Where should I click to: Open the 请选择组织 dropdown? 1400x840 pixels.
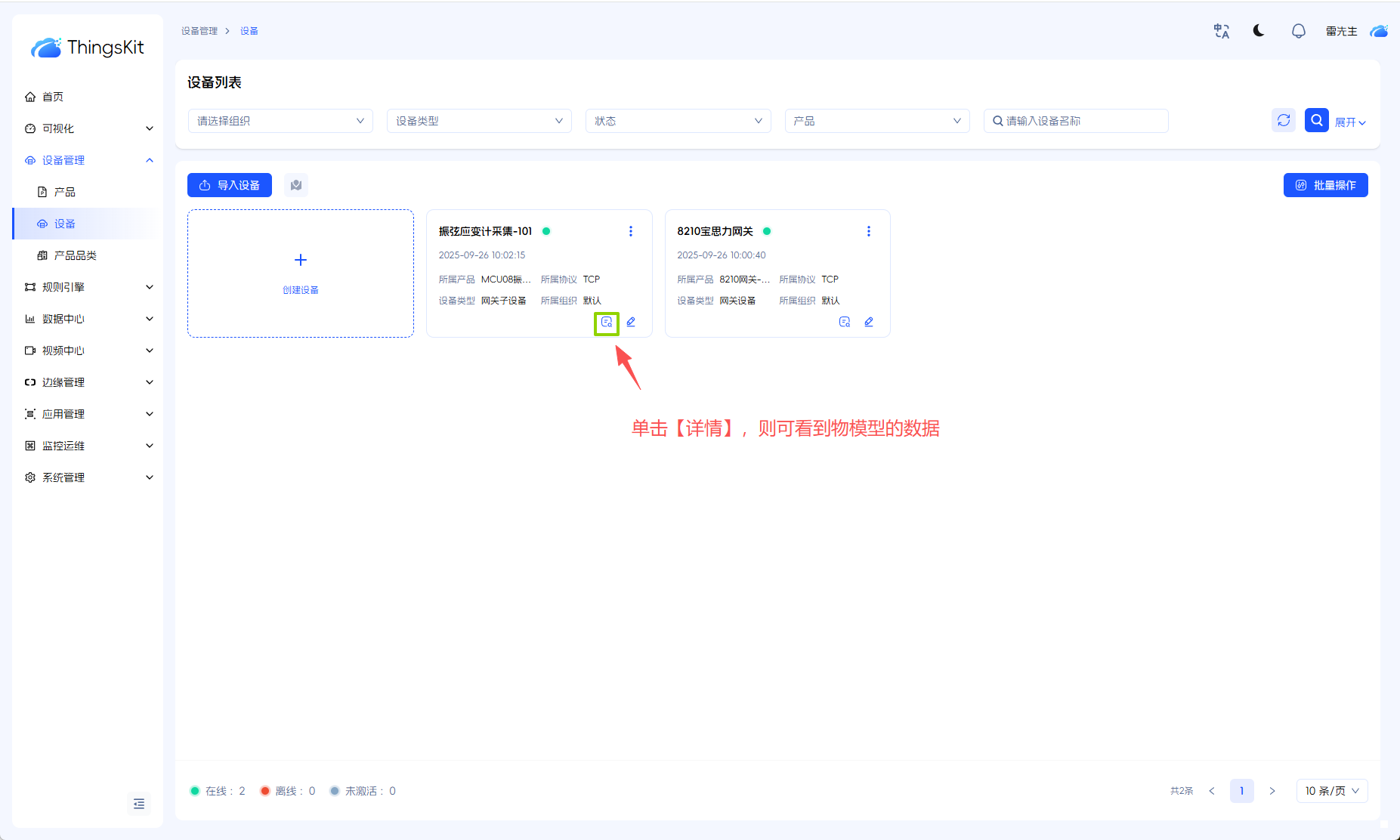280,121
